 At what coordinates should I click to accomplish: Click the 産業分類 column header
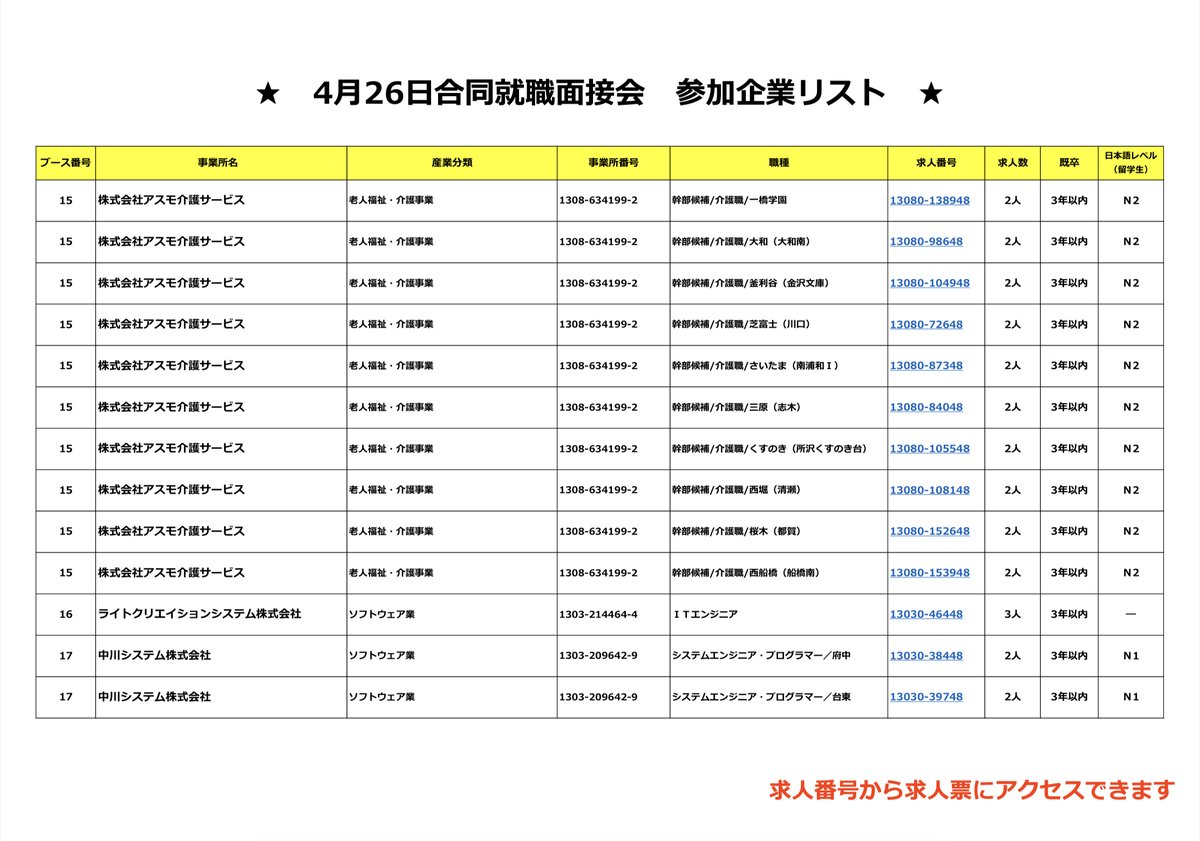click(452, 162)
